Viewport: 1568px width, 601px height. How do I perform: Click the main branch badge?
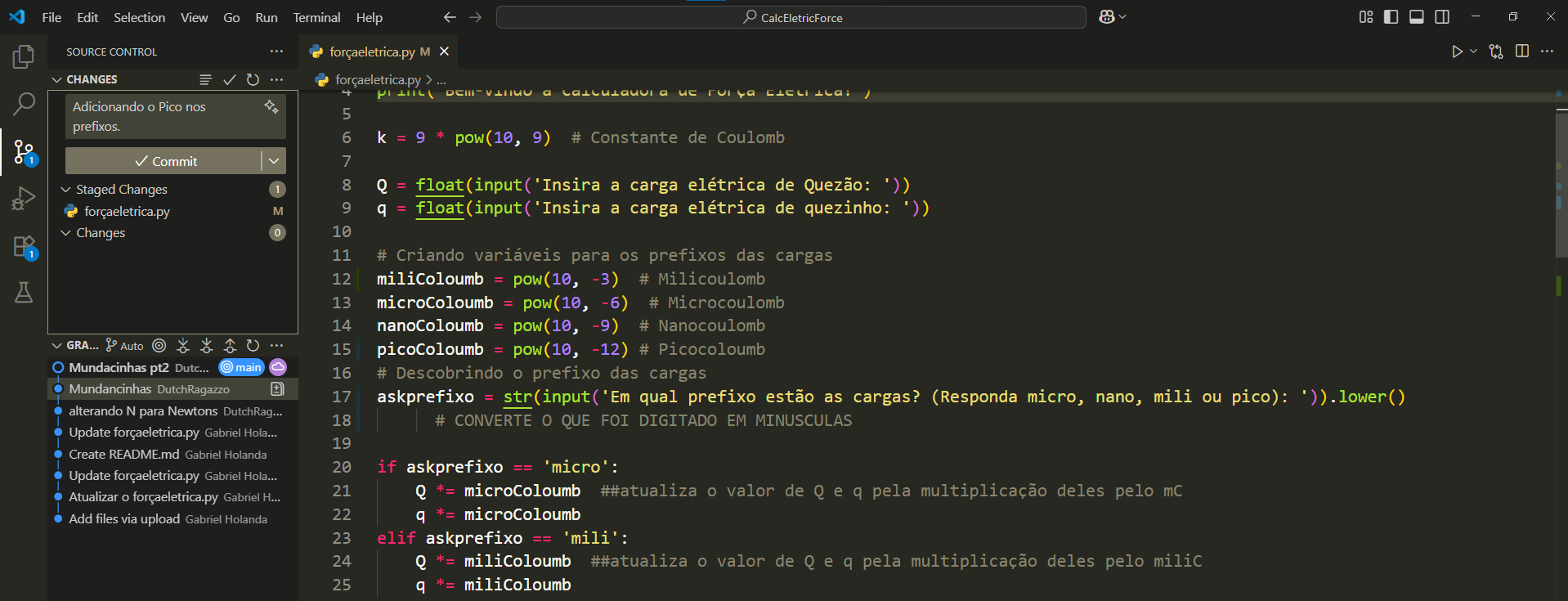(241, 367)
